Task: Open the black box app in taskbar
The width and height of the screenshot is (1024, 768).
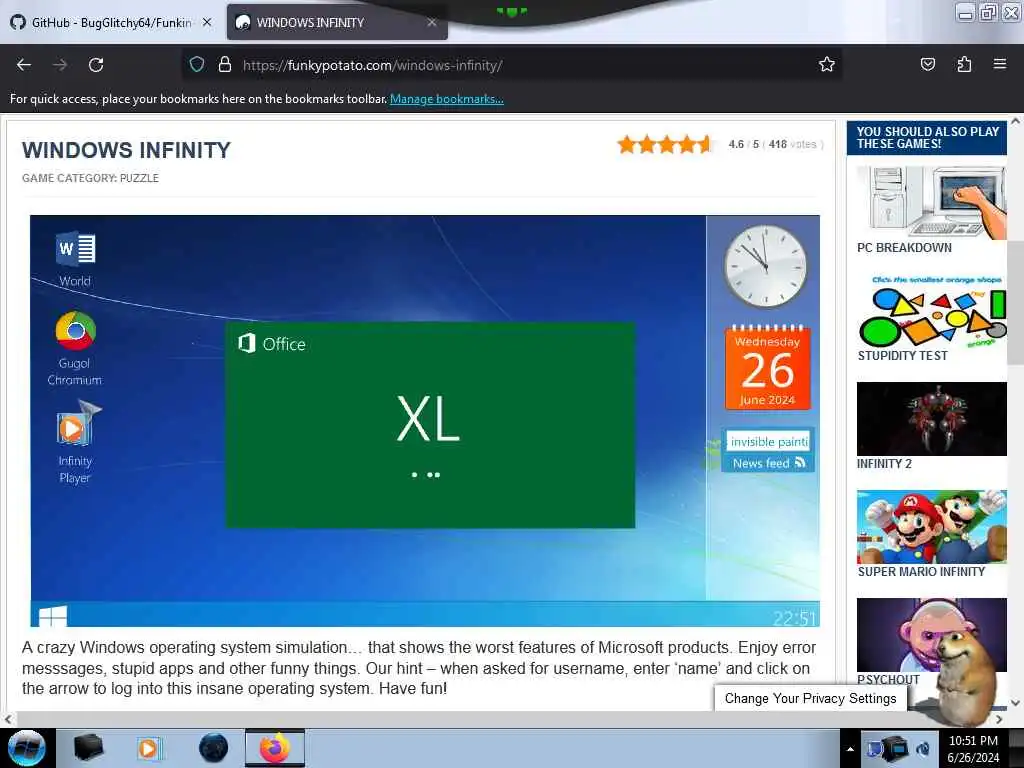Action: 89,748
